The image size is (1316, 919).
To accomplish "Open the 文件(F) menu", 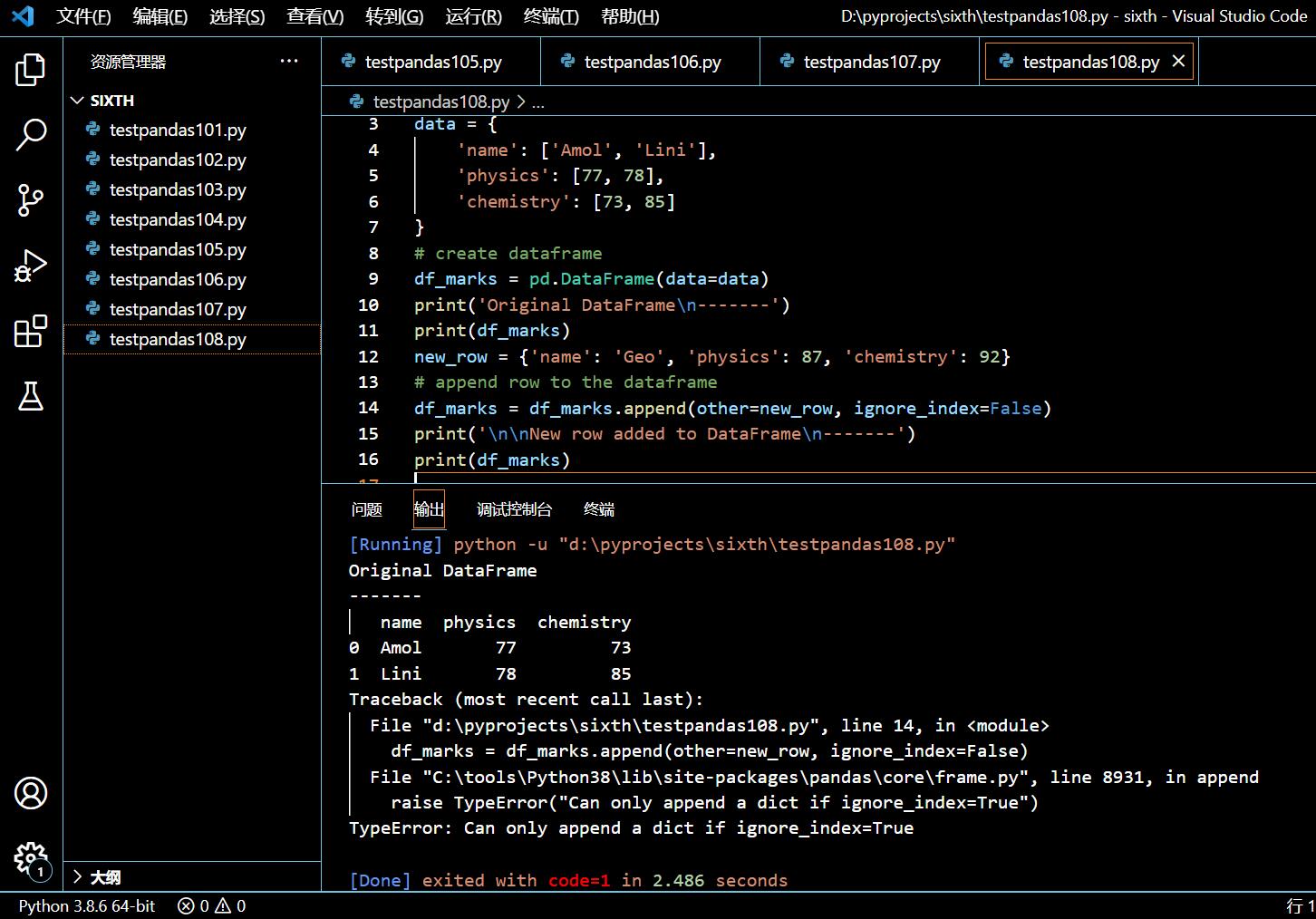I will [83, 16].
